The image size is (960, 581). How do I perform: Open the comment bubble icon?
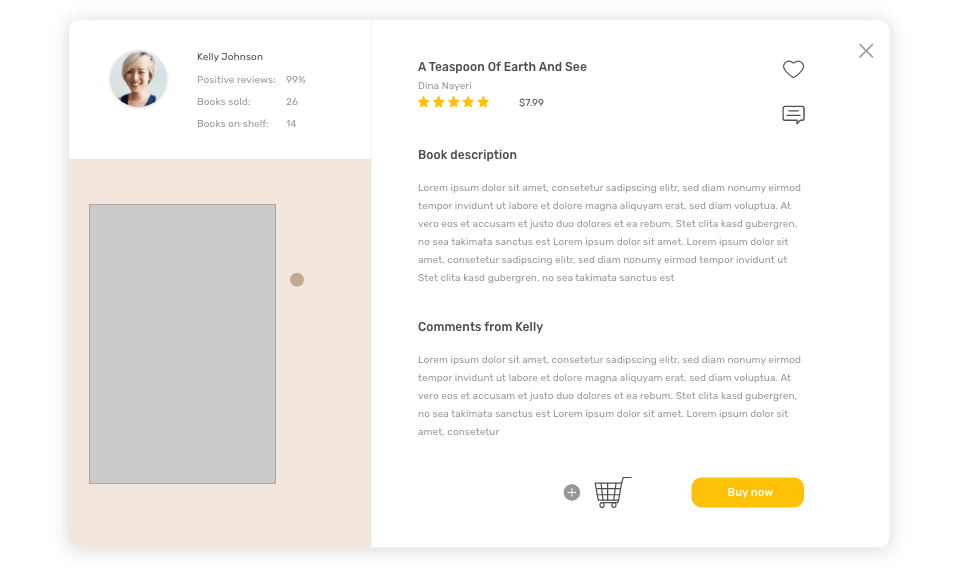coord(793,114)
